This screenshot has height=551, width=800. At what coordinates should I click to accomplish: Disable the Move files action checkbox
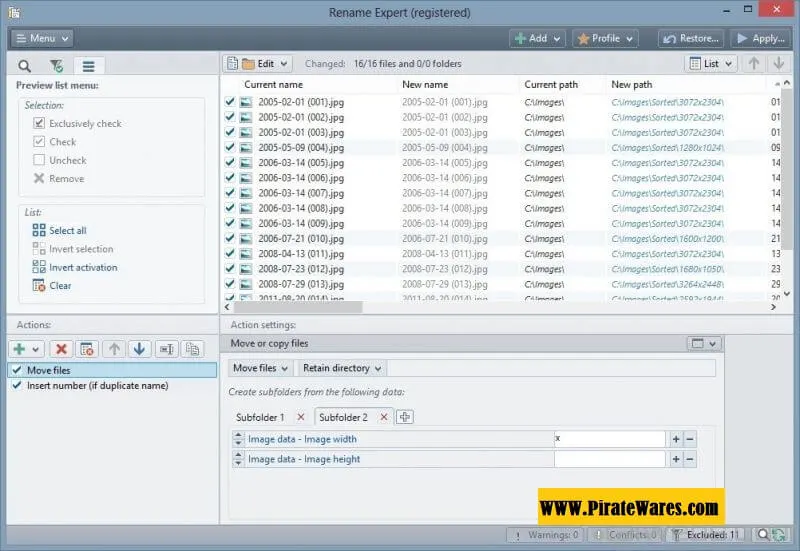coord(15,370)
